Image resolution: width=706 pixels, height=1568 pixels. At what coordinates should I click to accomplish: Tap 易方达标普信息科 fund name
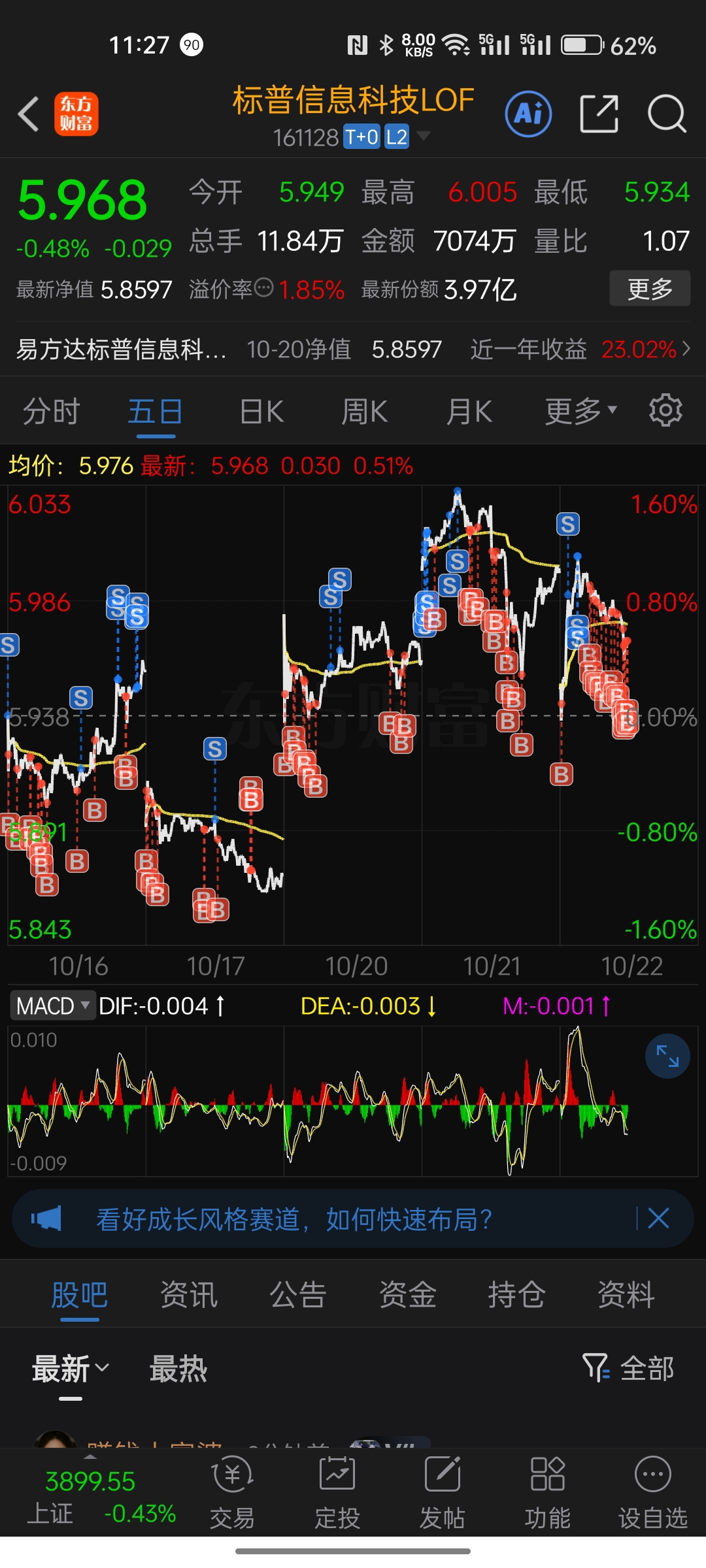pyautogui.click(x=121, y=349)
